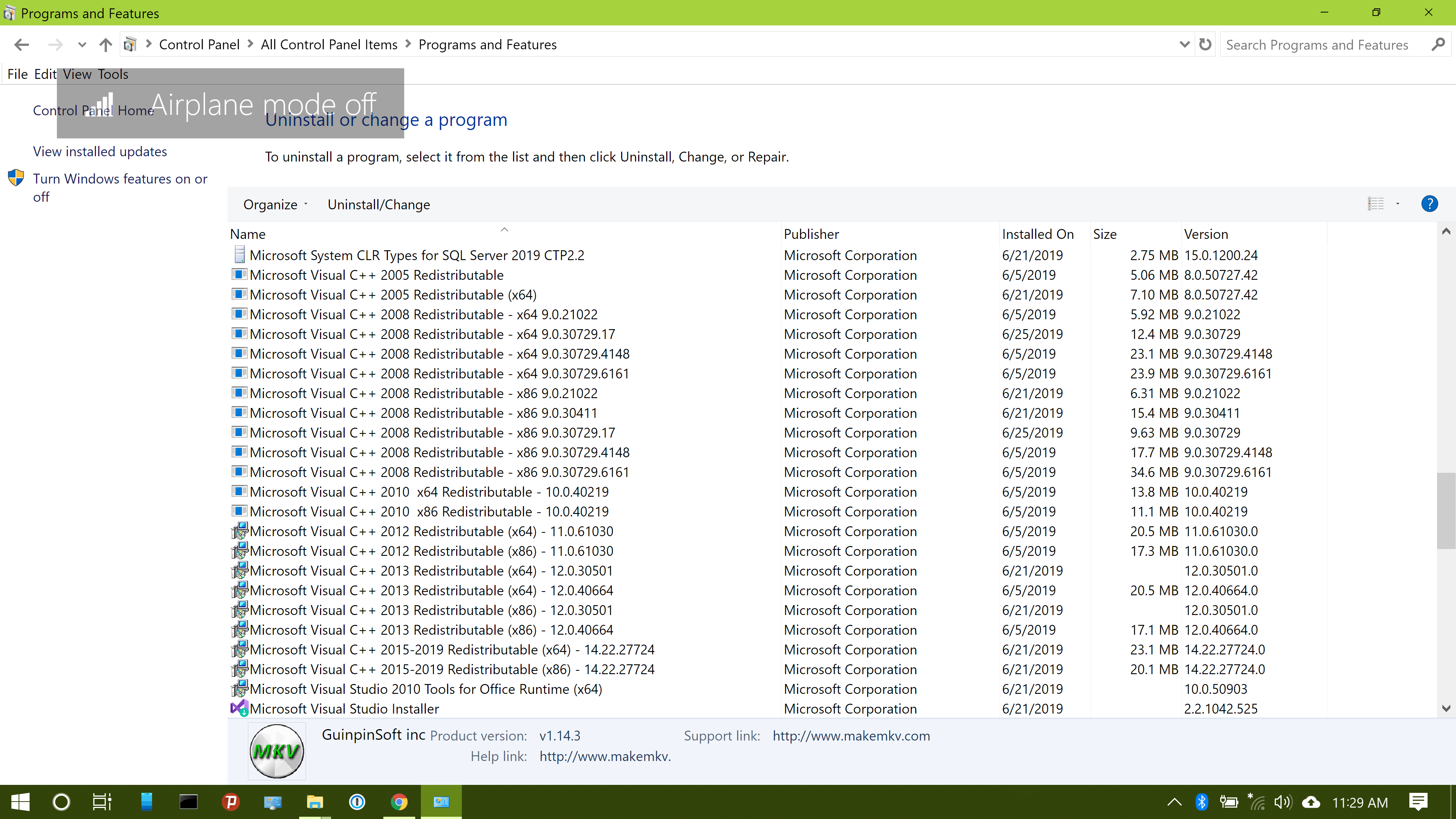The image size is (1456, 819).
Task: Expand the chevron after Control Panel breadcrumb
Action: [250, 44]
